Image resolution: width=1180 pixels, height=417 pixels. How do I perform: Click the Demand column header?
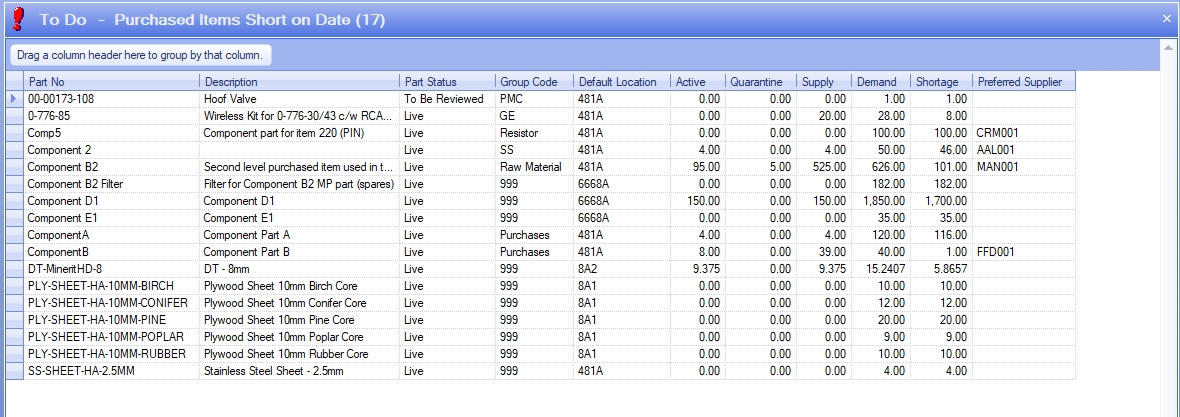[x=879, y=82]
